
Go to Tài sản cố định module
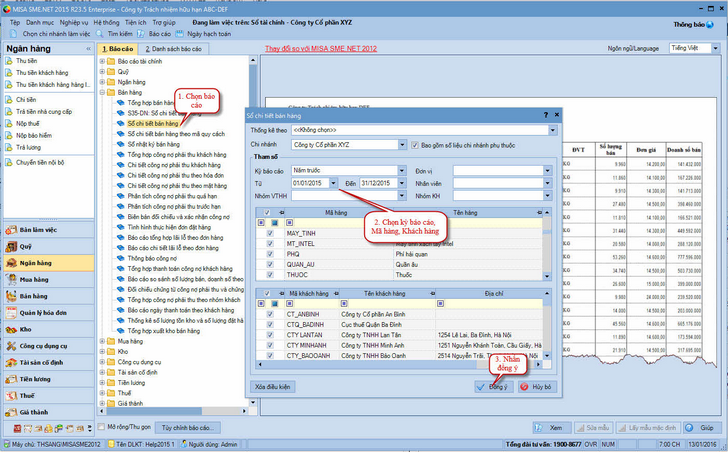click(49, 362)
